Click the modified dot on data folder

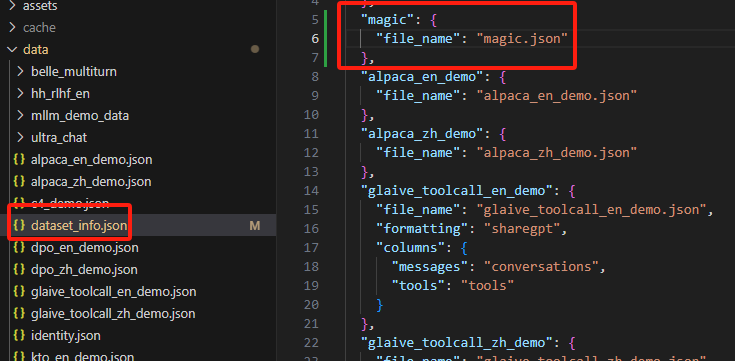[x=255, y=49]
